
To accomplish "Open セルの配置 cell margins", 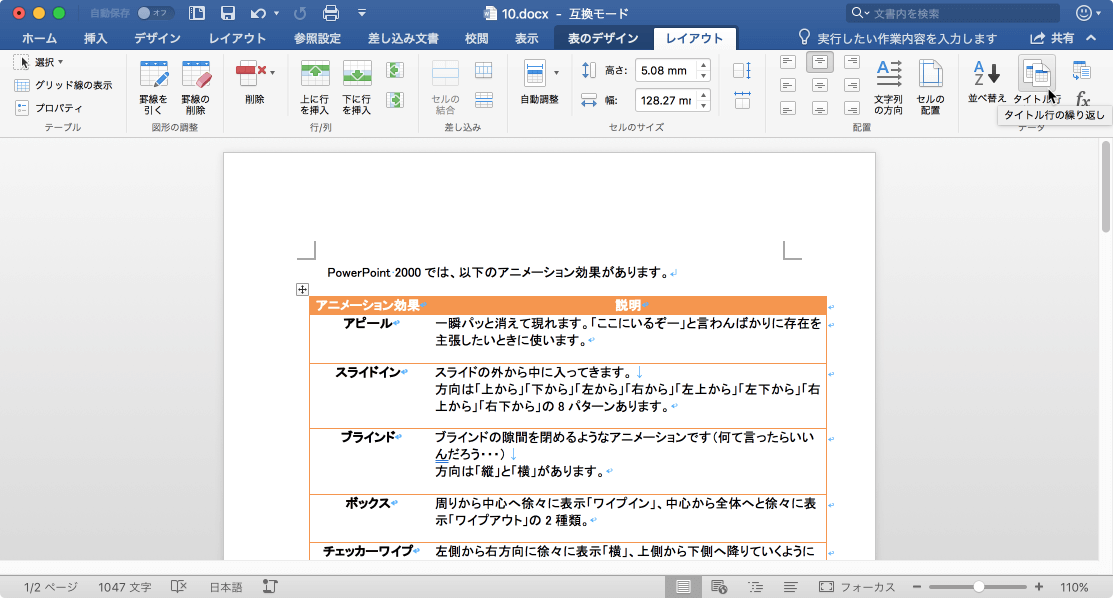I will (x=930, y=87).
